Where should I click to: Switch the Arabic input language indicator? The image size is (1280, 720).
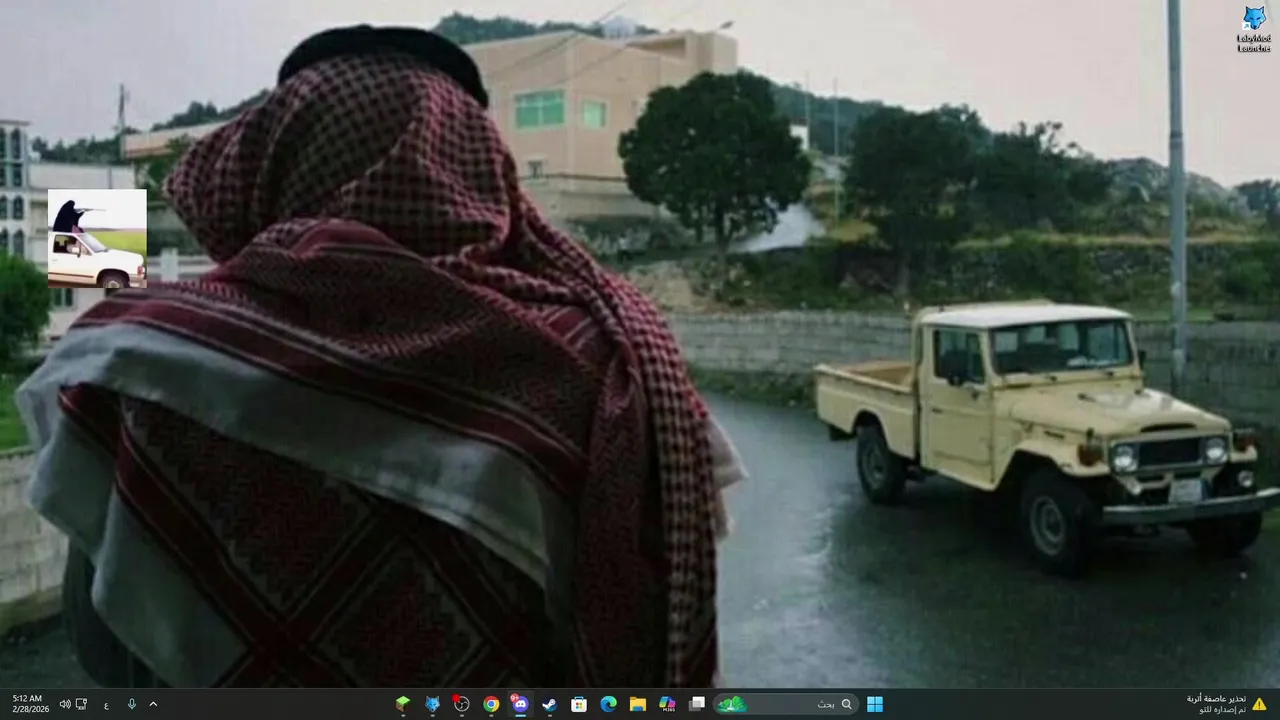(106, 705)
